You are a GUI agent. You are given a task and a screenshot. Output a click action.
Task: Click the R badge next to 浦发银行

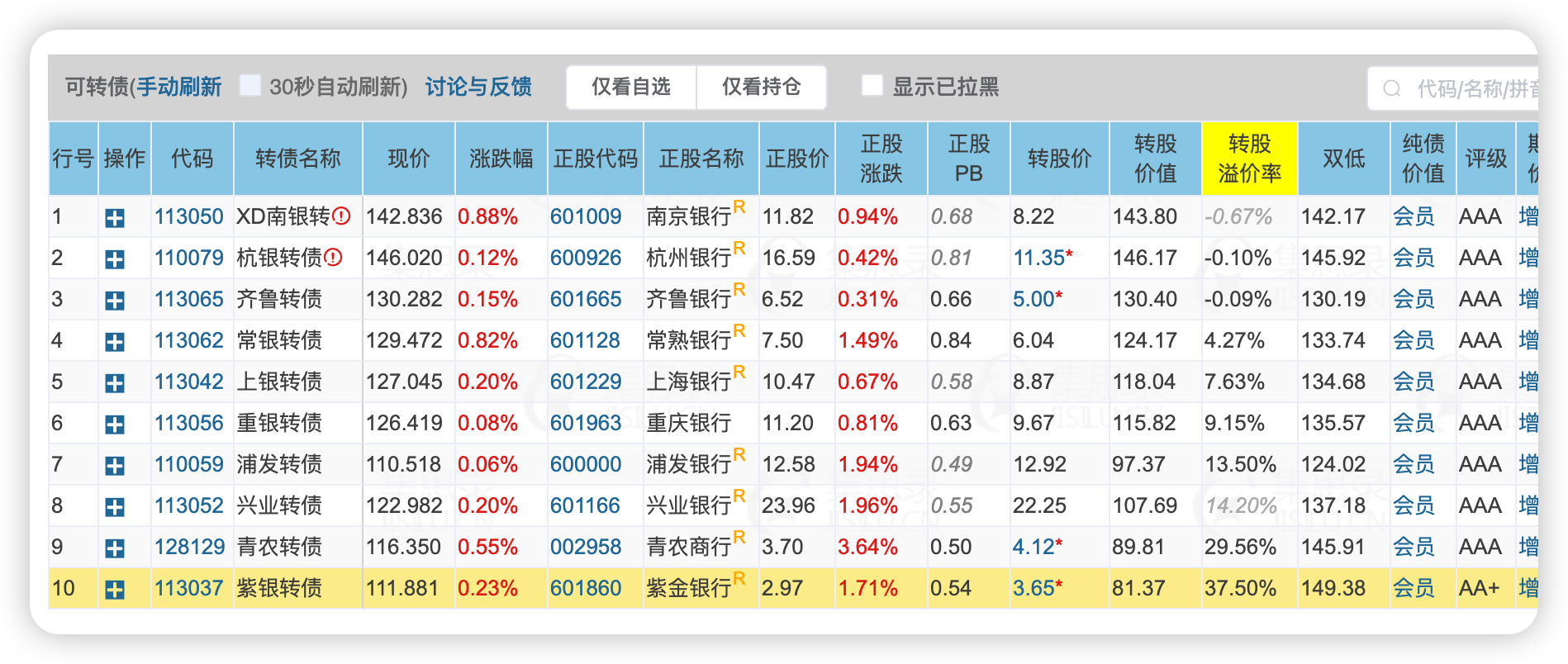739,454
